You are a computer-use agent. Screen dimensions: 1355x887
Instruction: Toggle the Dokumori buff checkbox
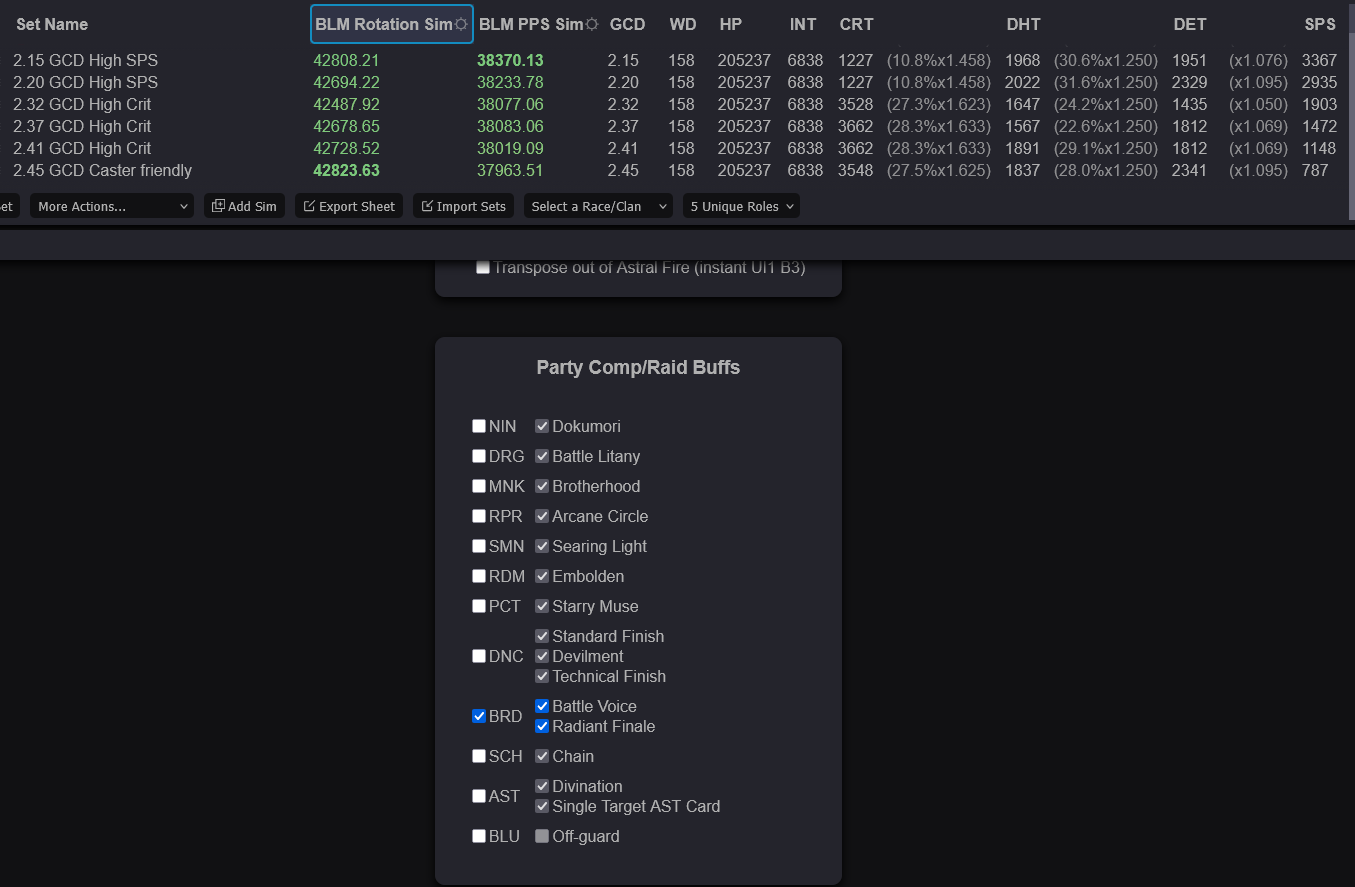[x=542, y=426]
